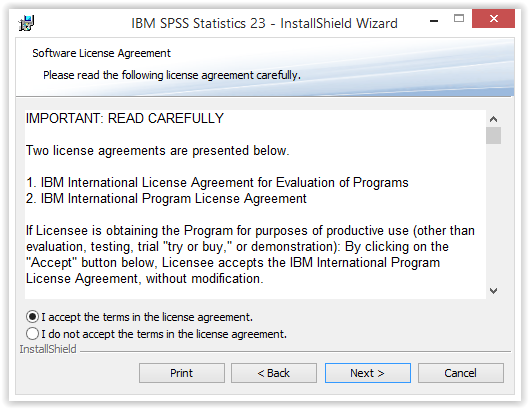Viewport: 529px width, 409px height.
Task: Click "Two license agreements are presented below." line
Action: pyautogui.click(x=158, y=151)
